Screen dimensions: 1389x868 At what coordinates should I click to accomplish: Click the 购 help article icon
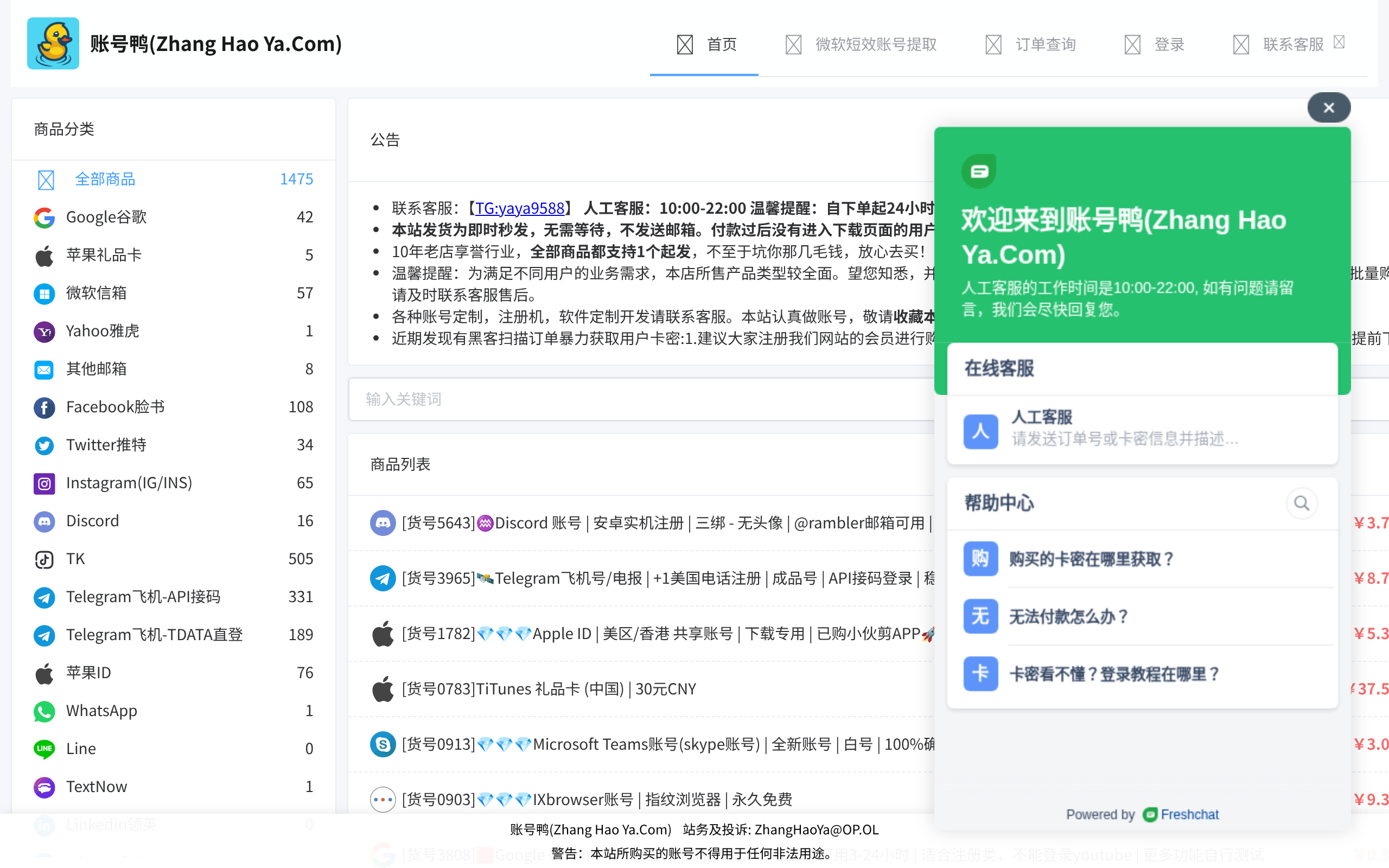pos(980,559)
